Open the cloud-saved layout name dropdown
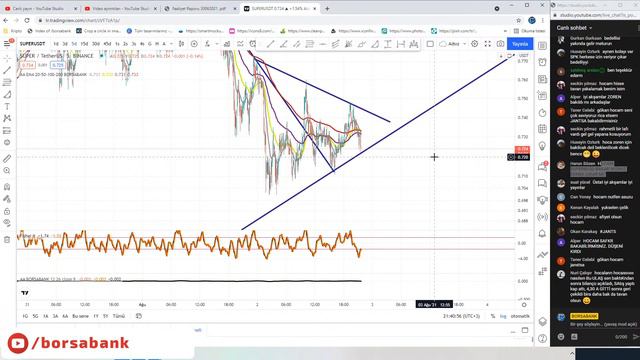 (453, 44)
